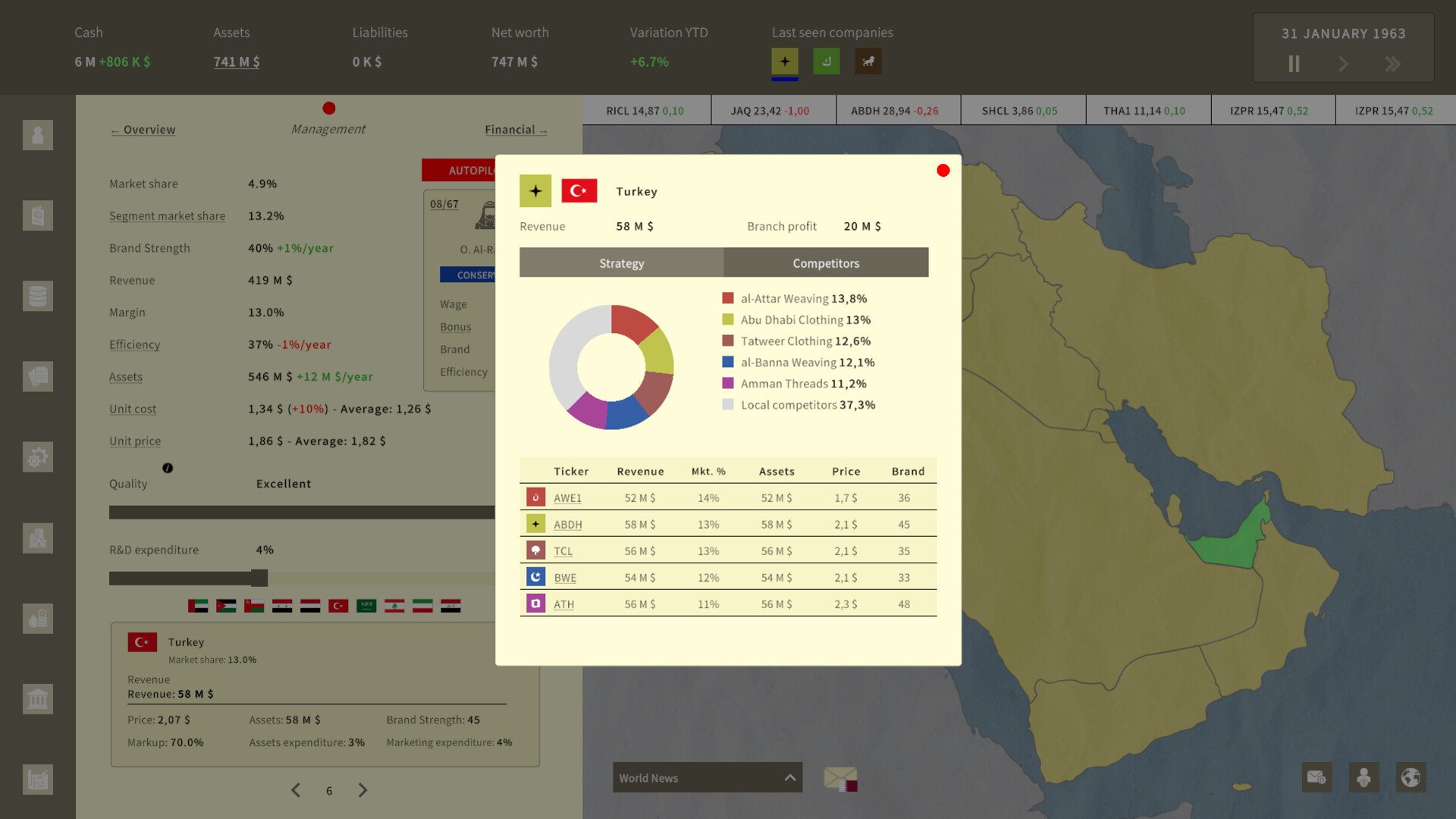The width and height of the screenshot is (1456, 819).
Task: Click the next page arrow below Turkey details
Action: point(362,790)
